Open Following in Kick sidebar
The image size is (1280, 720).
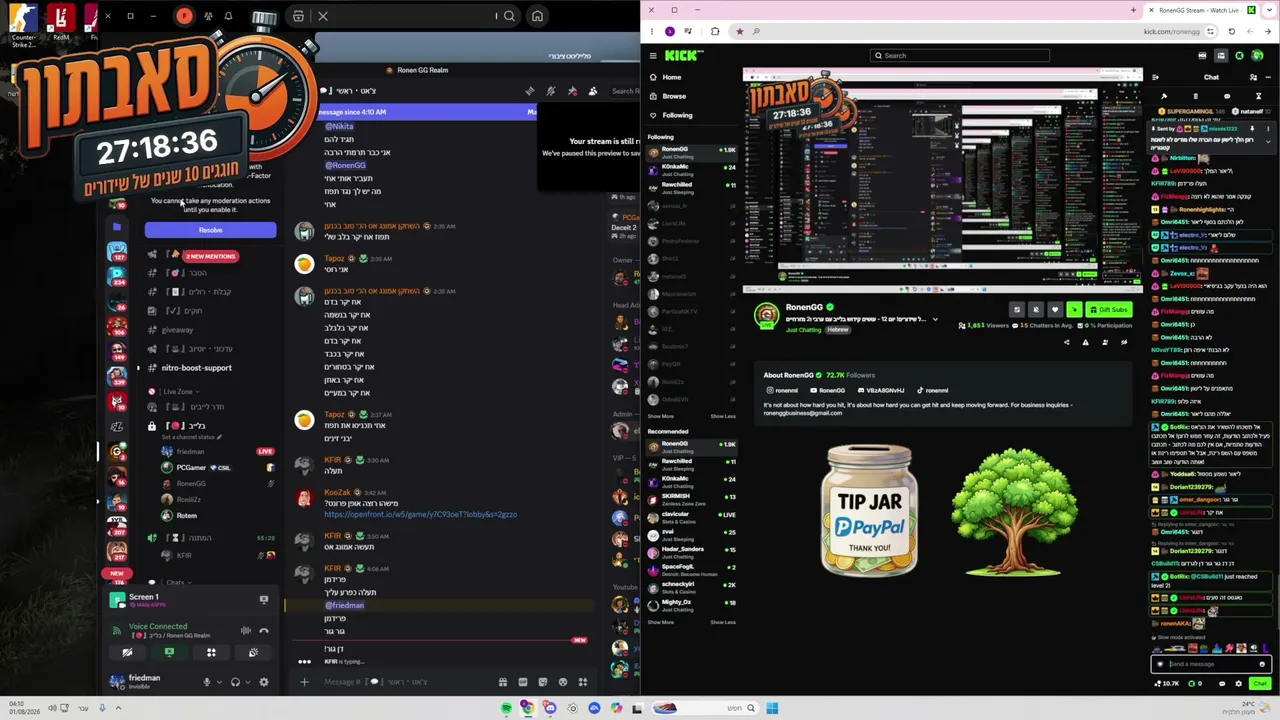pyautogui.click(x=677, y=115)
